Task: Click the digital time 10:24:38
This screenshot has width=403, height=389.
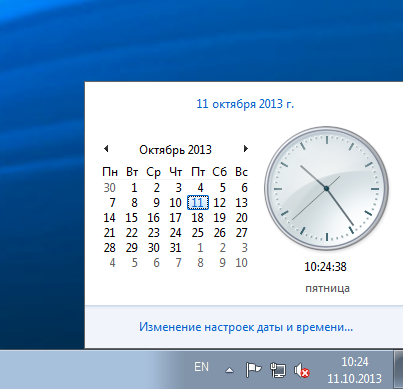Action: 325,267
